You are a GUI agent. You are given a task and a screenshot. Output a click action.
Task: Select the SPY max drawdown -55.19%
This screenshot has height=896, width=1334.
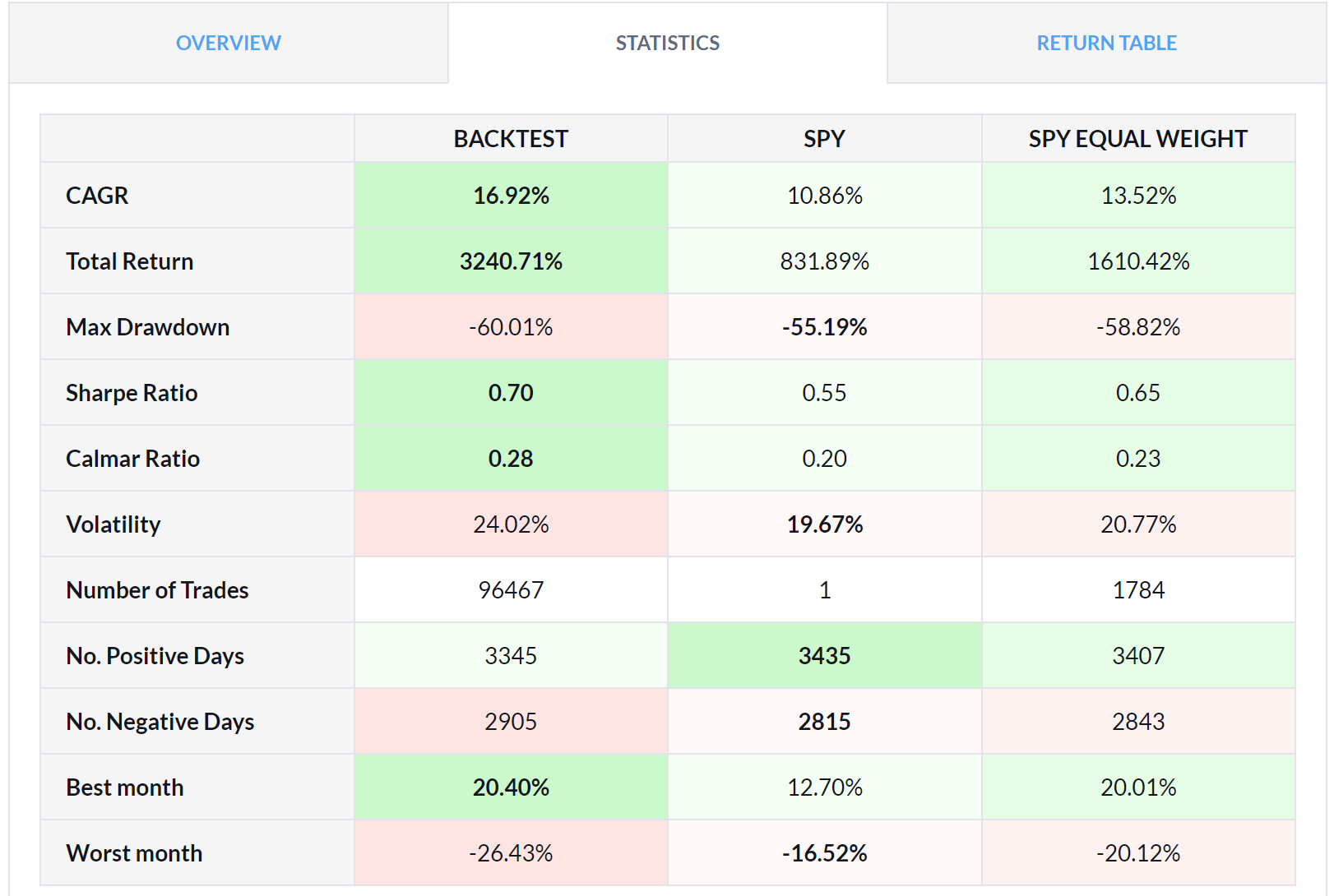(825, 327)
